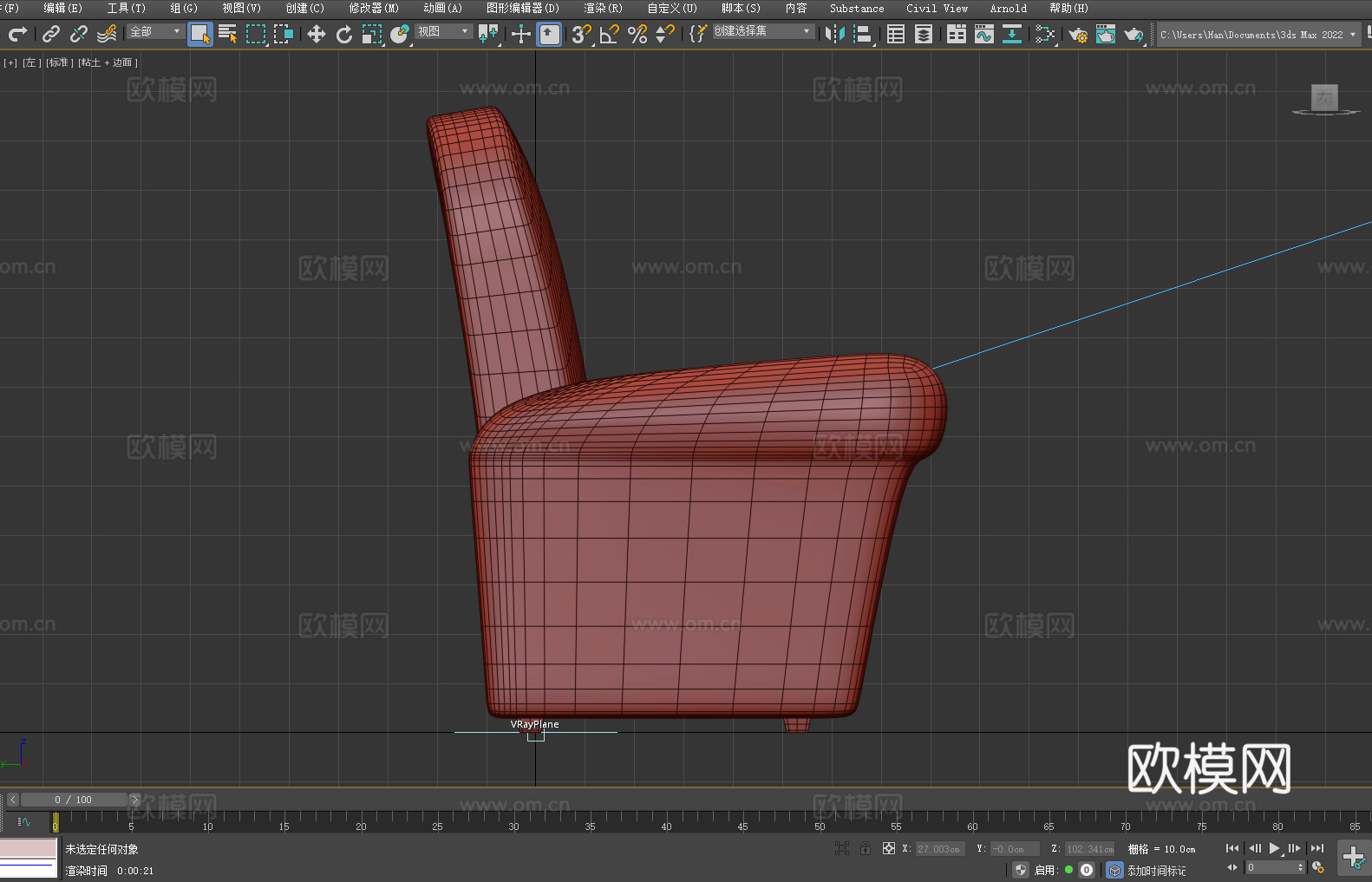Screen dimensions: 1372x882
Task: Click the ViewCube left face
Action: click(1324, 97)
